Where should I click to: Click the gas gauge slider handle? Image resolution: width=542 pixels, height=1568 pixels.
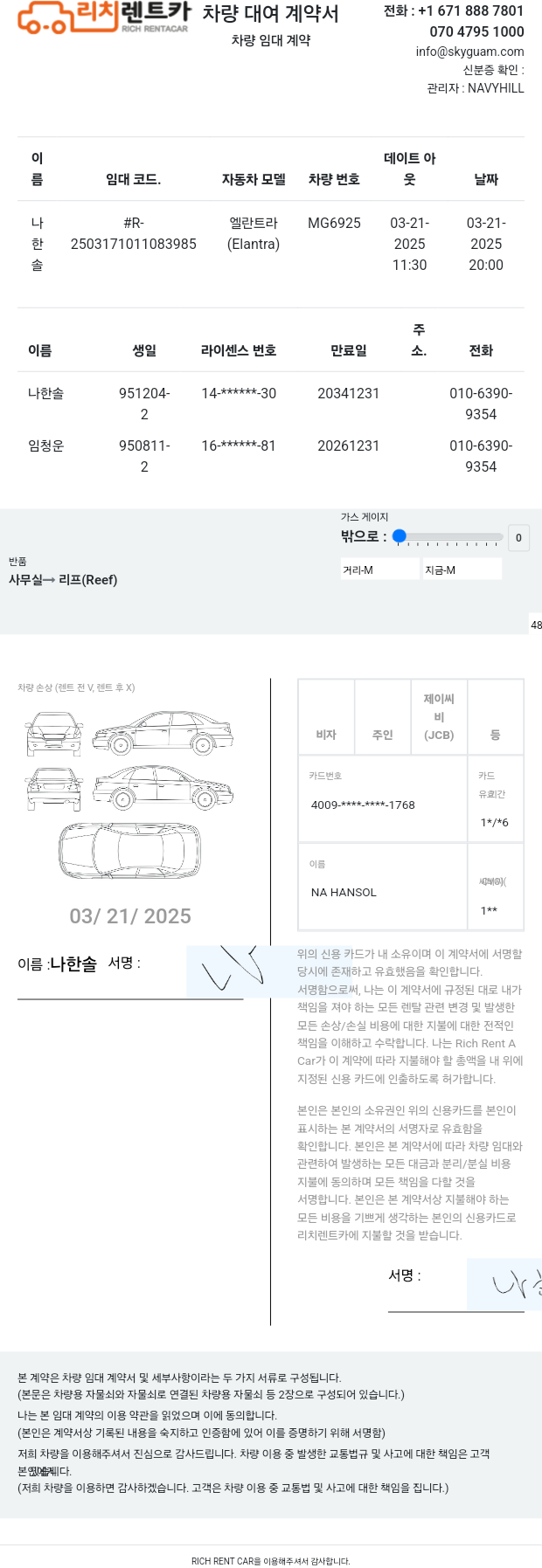[x=400, y=536]
